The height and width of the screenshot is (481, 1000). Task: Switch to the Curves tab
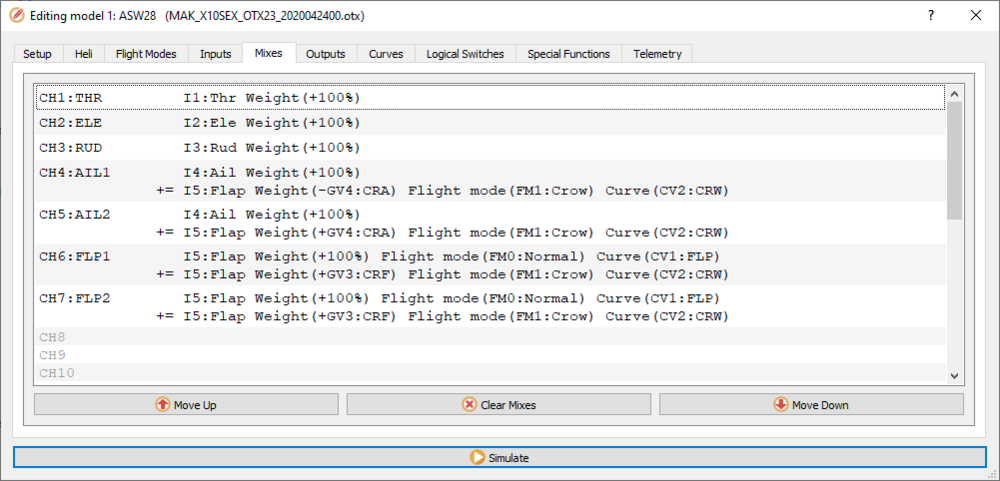tap(386, 54)
